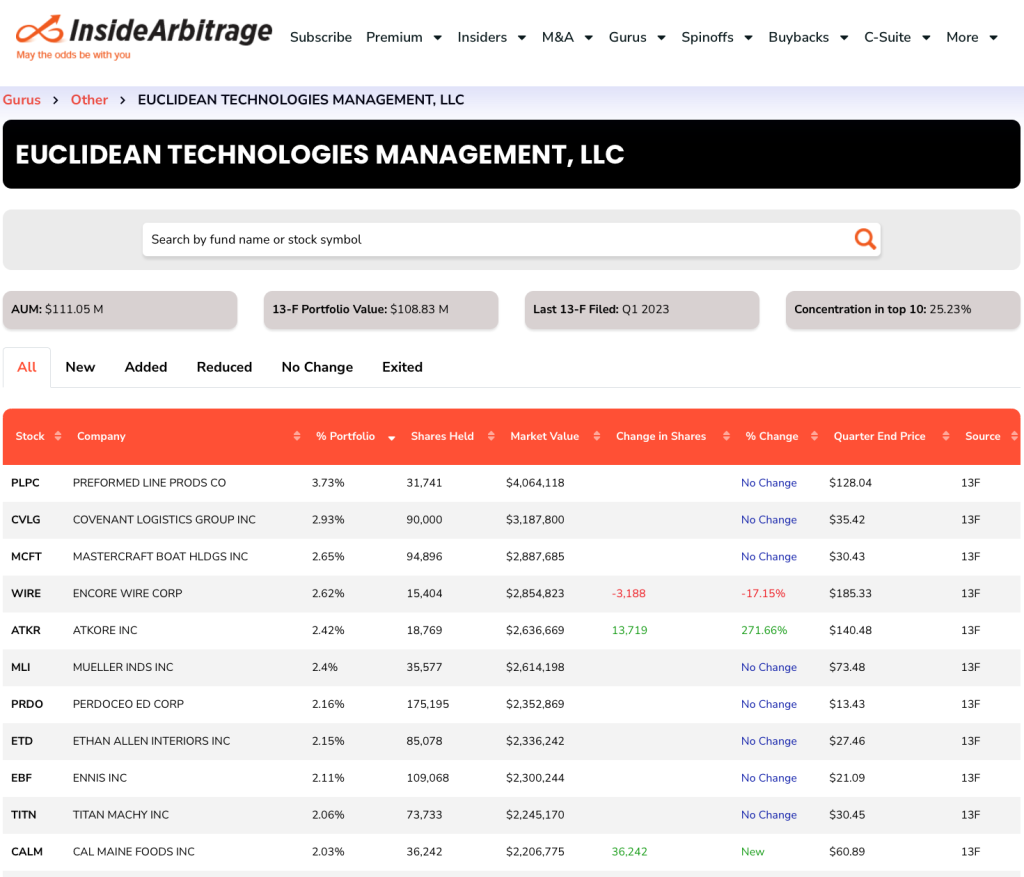1024x877 pixels.
Task: Sort by % Portfolio column arrow
Action: pyautogui.click(x=391, y=438)
